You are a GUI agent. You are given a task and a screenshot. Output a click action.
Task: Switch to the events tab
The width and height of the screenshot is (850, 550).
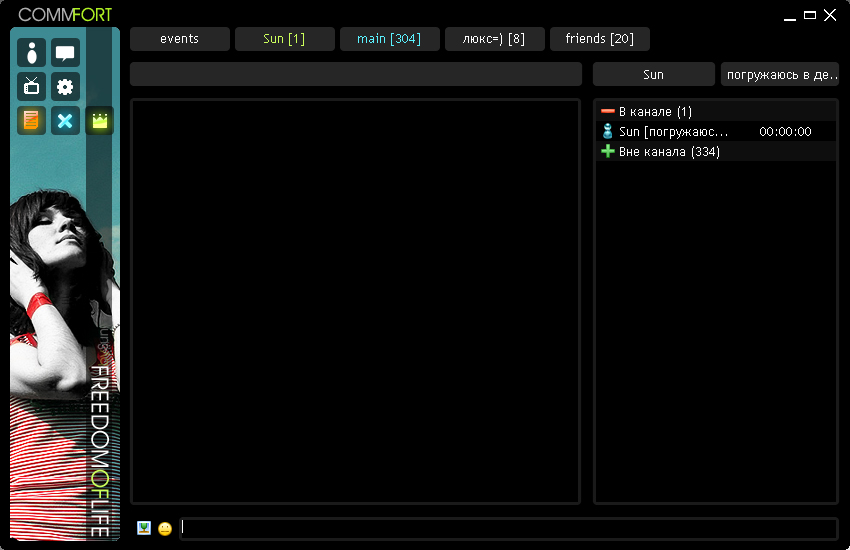click(179, 39)
